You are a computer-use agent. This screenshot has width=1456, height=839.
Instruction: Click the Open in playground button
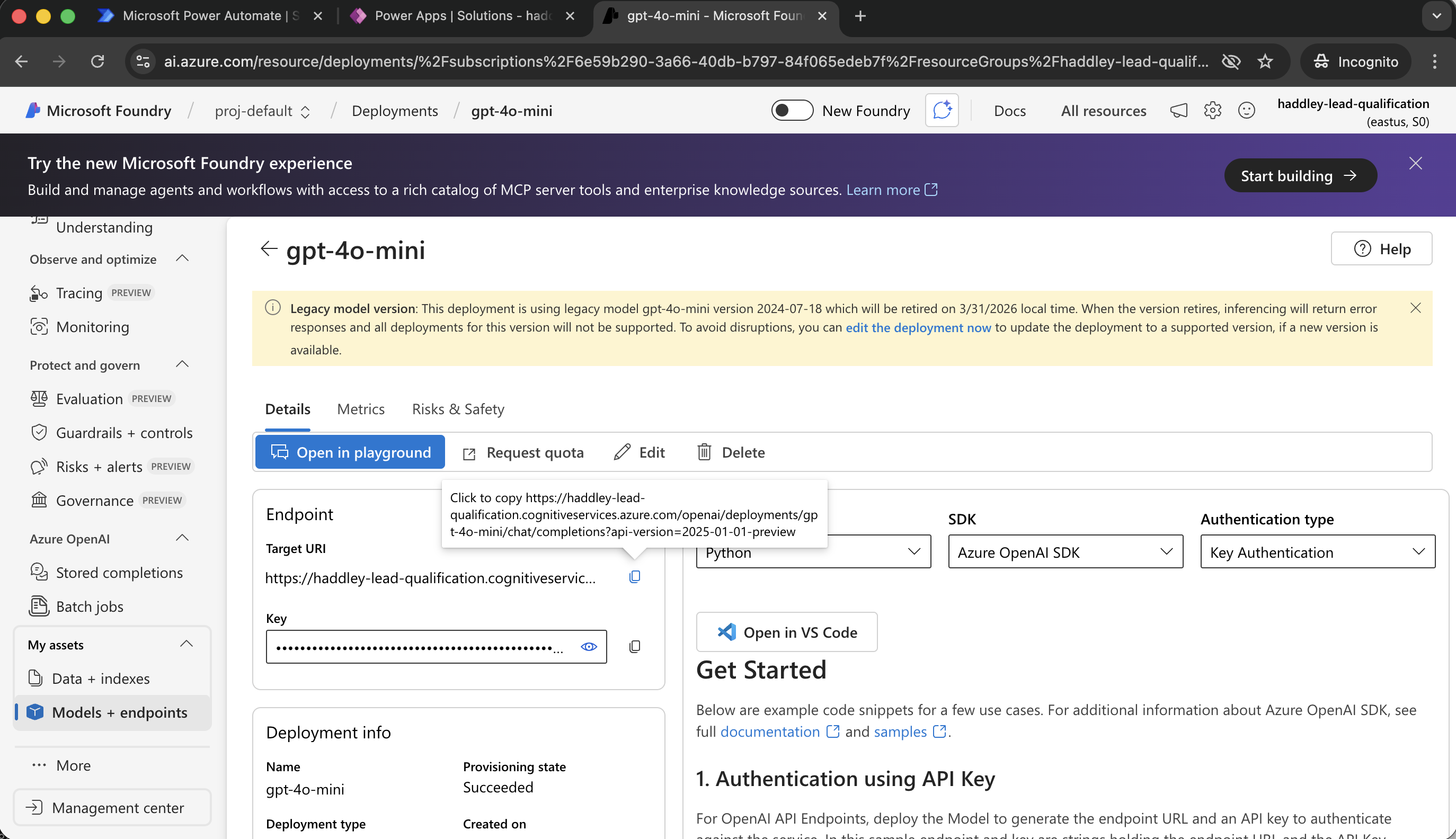(x=349, y=452)
